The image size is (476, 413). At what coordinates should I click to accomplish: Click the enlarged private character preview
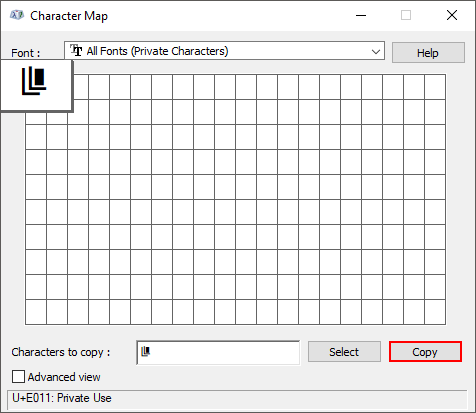click(x=36, y=85)
